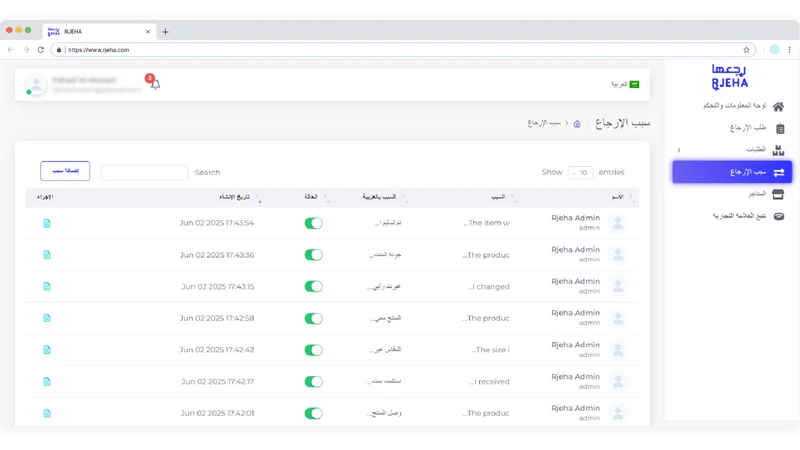The image size is (800, 450).
Task: Open the document action icon for 17:42:58 row
Action: 47,318
